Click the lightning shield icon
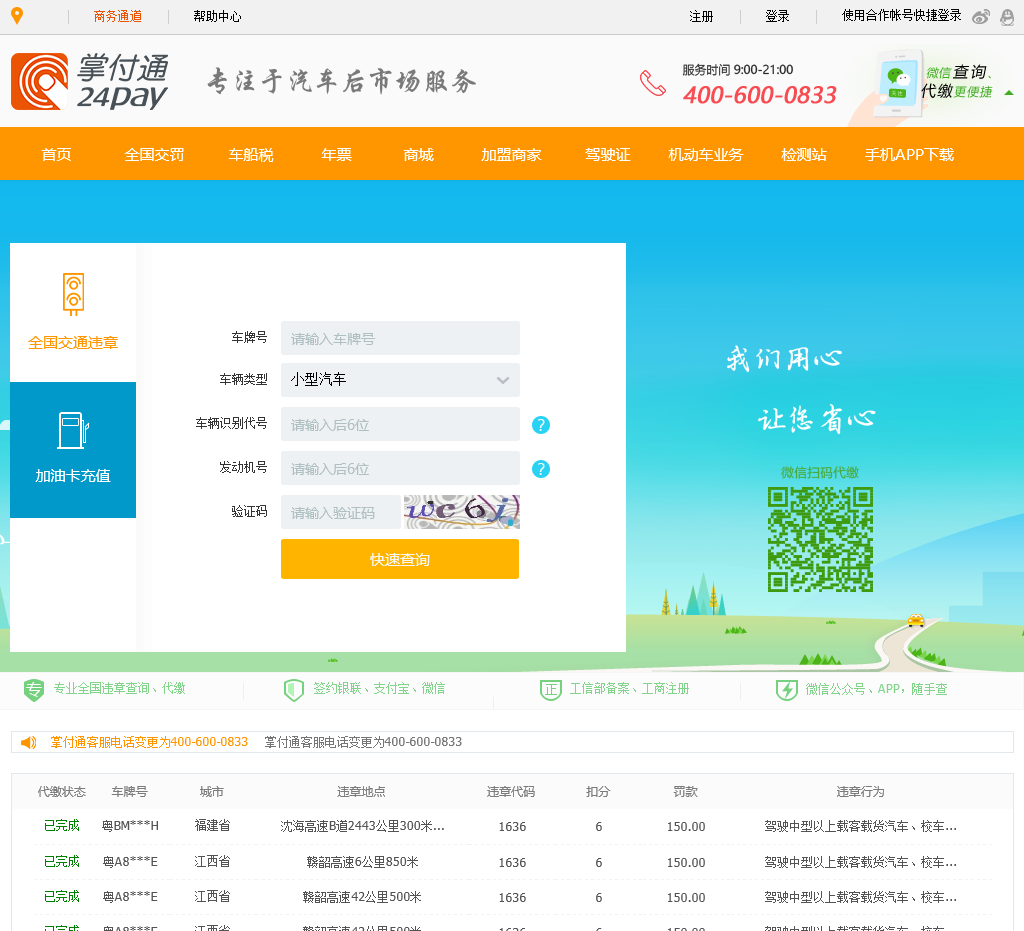The width and height of the screenshot is (1024, 931). [x=786, y=689]
